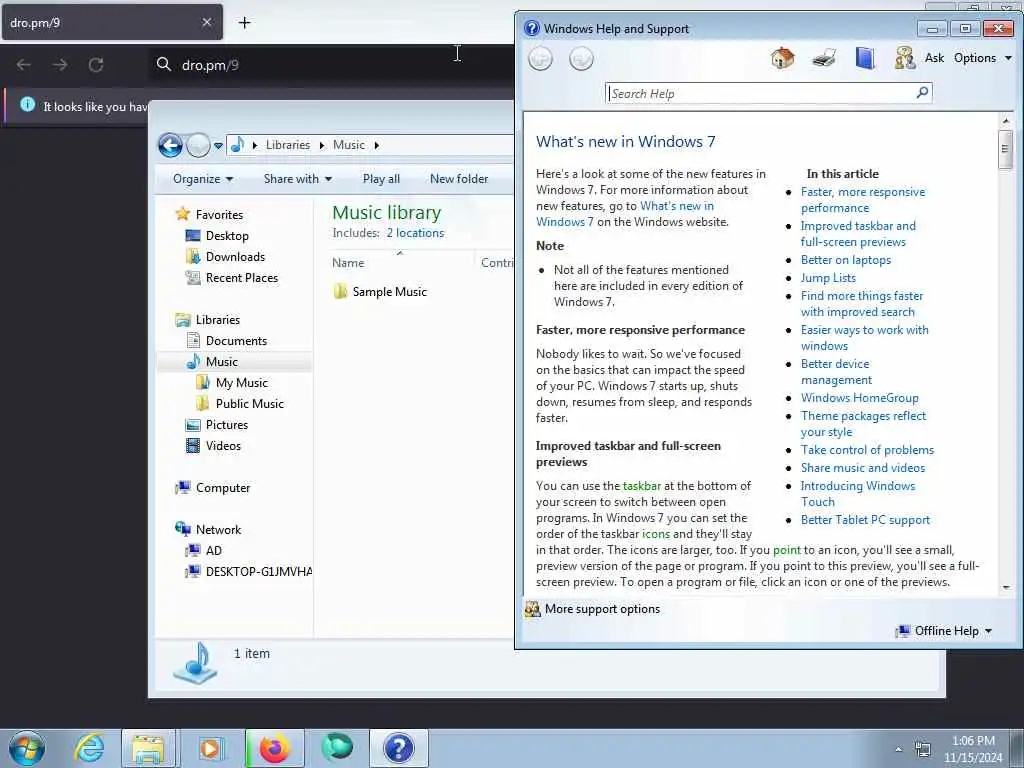The width and height of the screenshot is (1024, 768).
Task: Click New folder in Explorer toolbar
Action: (x=459, y=179)
